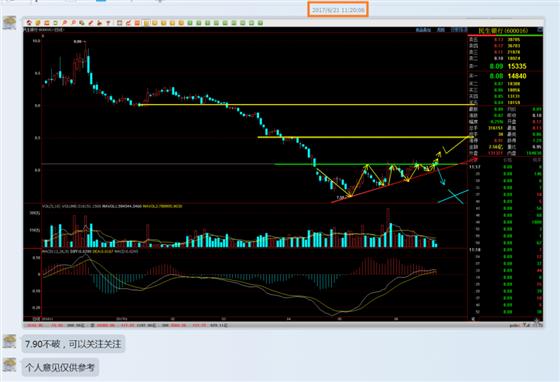Click the message bubble 个人意见仅供参考

coord(60,367)
